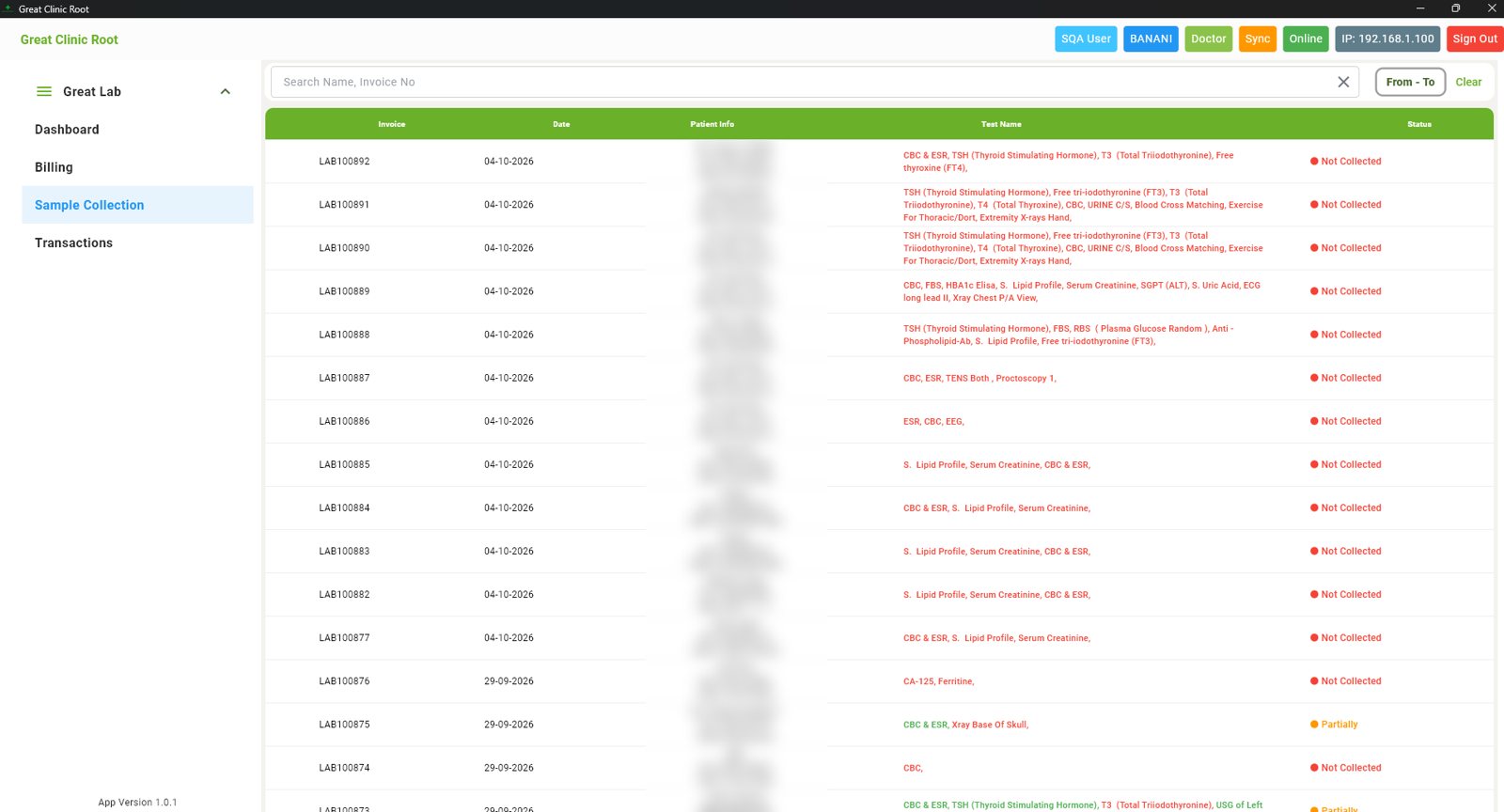The height and width of the screenshot is (812, 1504).
Task: Click test names 'CA-125, Ferritine'
Action: [x=938, y=681]
